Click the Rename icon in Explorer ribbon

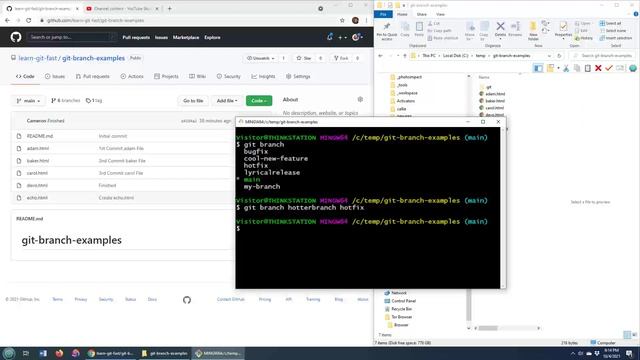[x=515, y=29]
